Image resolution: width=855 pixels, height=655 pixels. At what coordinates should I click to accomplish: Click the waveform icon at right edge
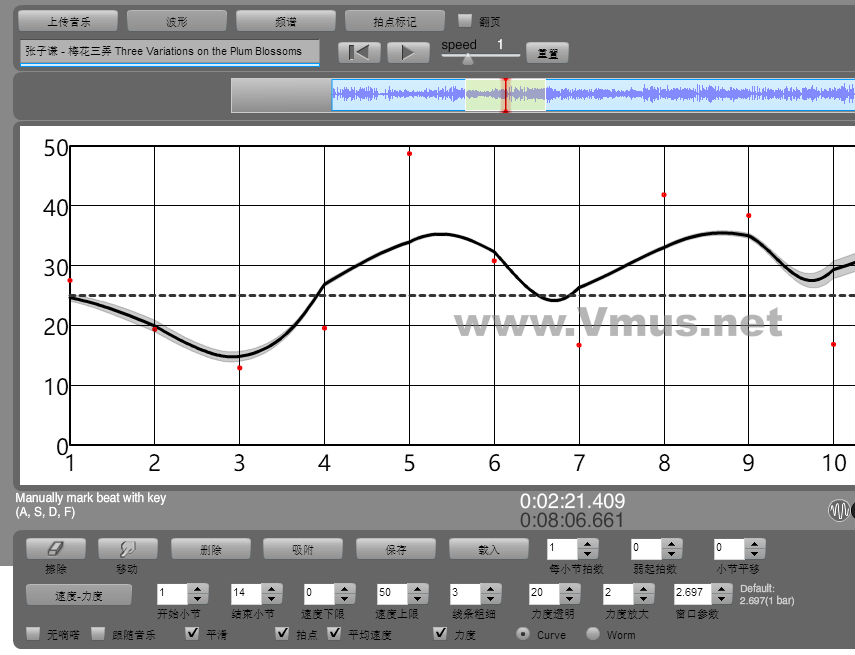coord(838,511)
